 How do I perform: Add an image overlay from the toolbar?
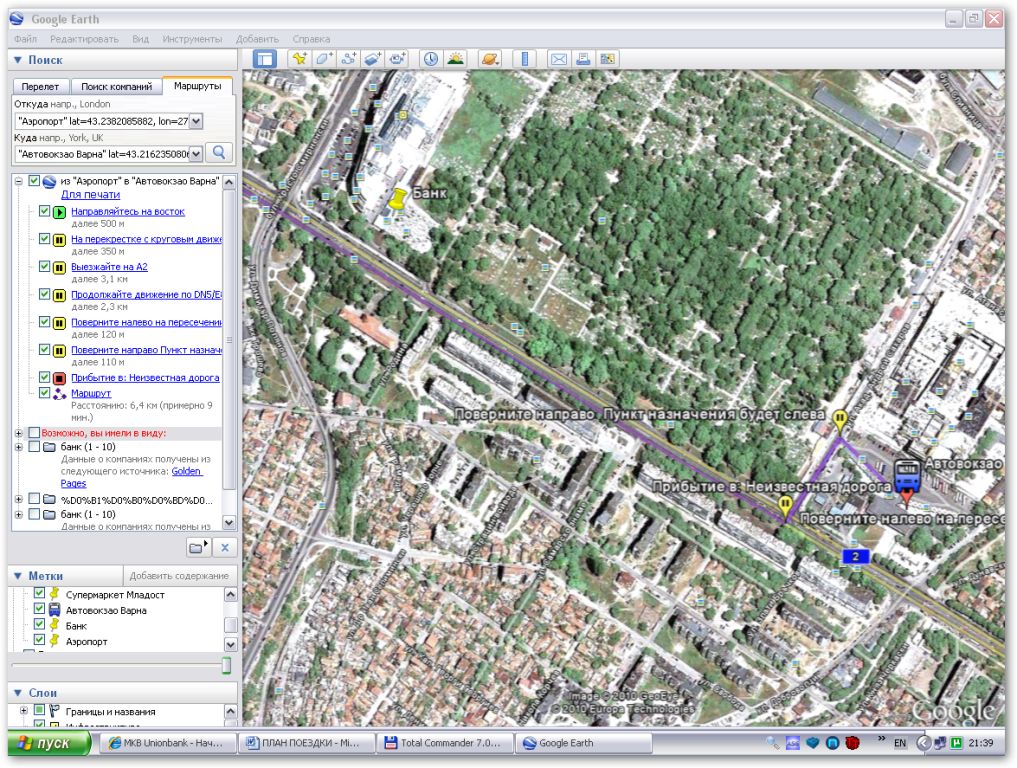(x=372, y=59)
